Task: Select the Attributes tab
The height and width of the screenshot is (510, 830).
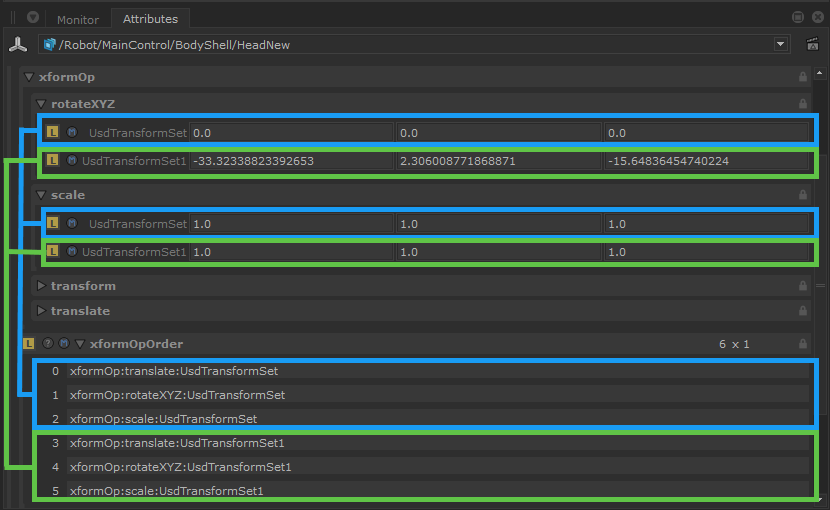Action: click(150, 18)
